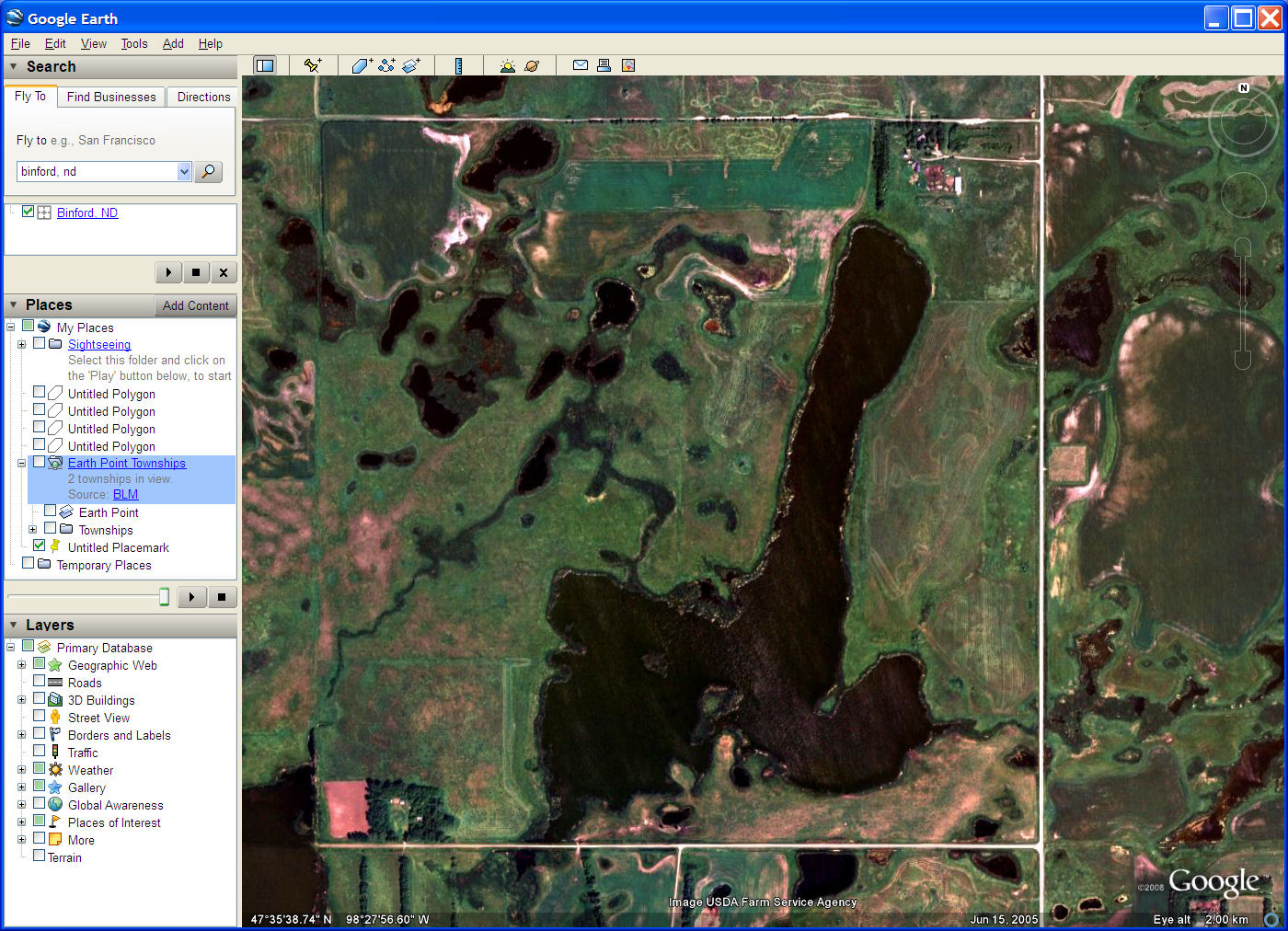Screen dimensions: 1288x931
Task: Open the Binford, ND result link
Action: [x=87, y=213]
